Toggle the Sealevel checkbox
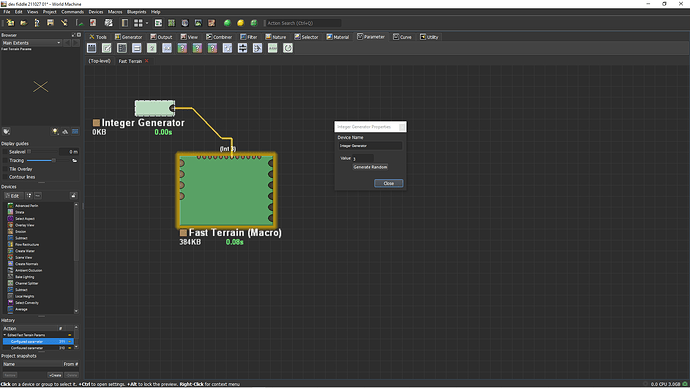 (x=6, y=152)
